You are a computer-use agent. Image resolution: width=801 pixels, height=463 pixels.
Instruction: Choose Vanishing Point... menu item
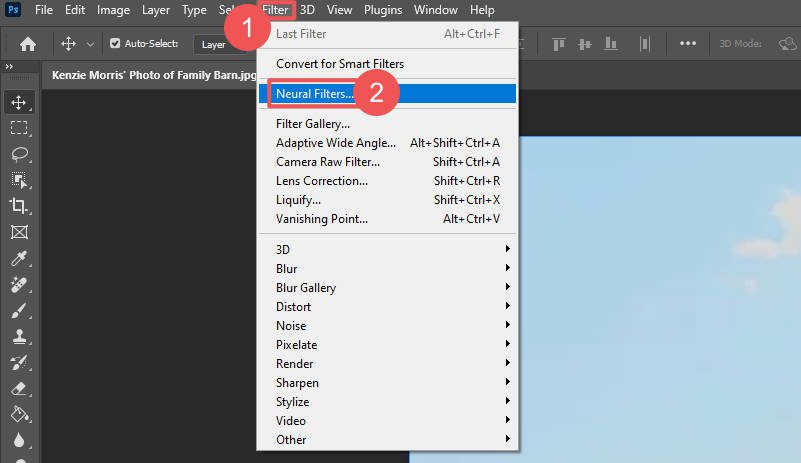(387, 219)
